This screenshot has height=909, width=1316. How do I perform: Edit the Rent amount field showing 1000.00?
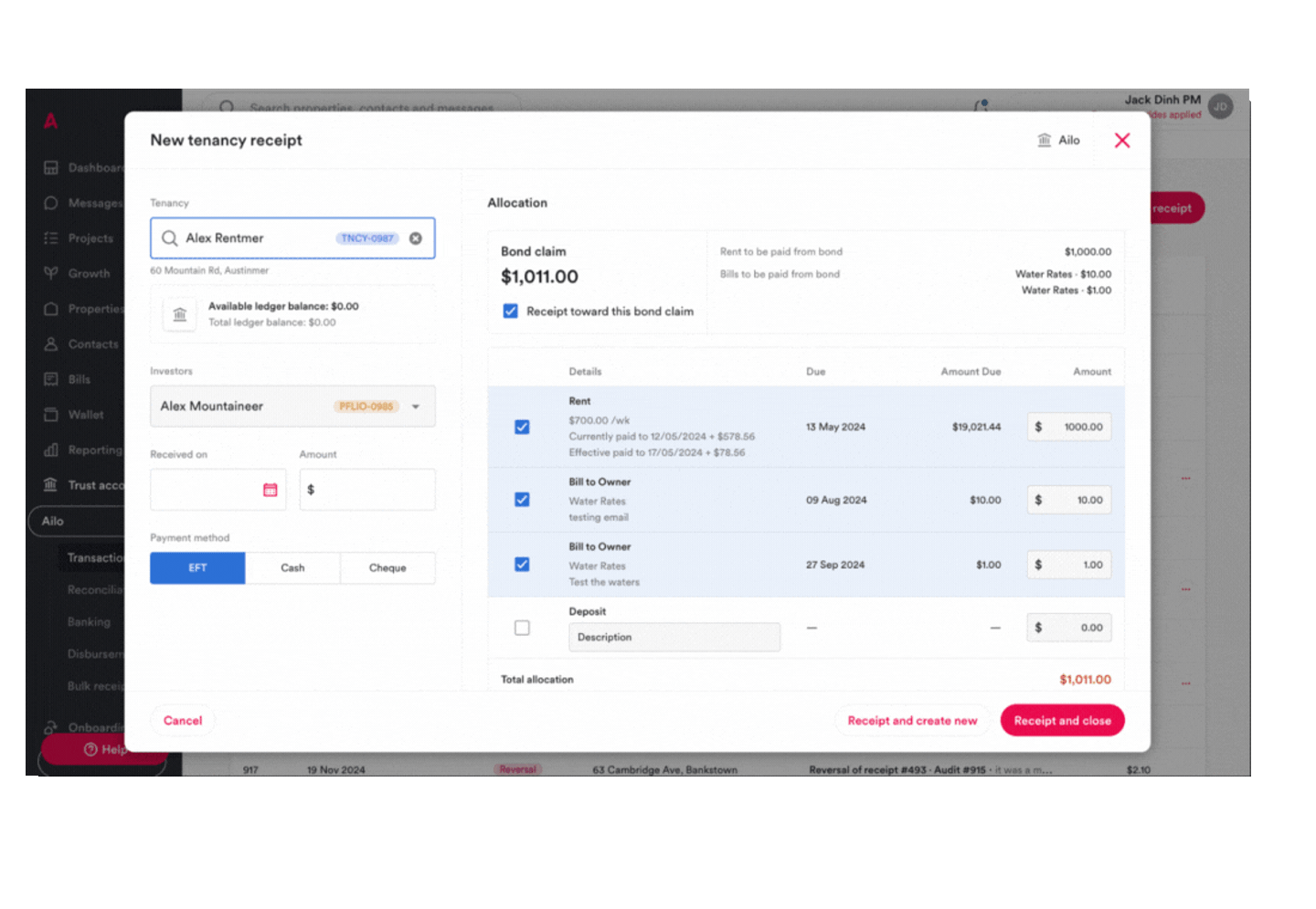[x=1069, y=427]
